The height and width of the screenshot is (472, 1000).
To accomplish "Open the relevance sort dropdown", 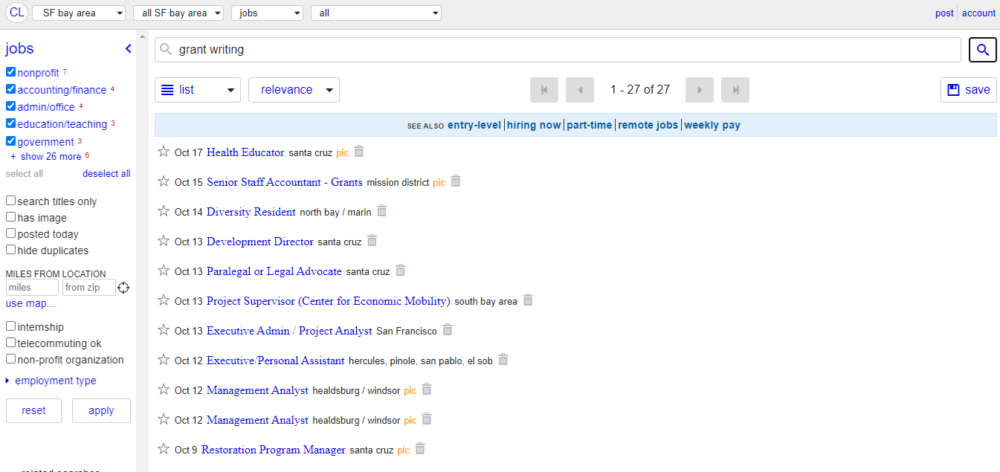I will [294, 90].
